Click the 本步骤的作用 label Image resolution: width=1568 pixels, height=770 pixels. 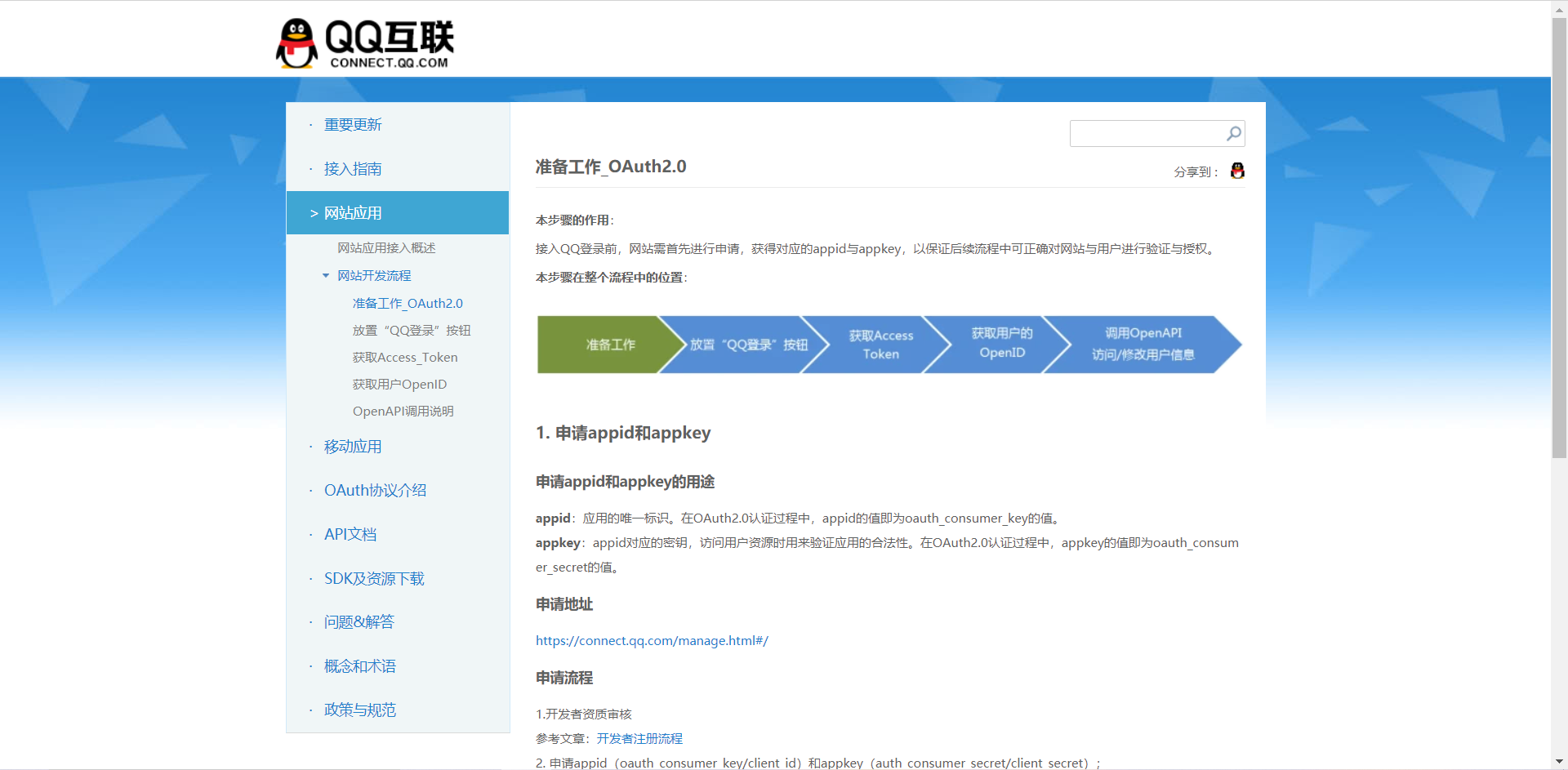pos(574,220)
